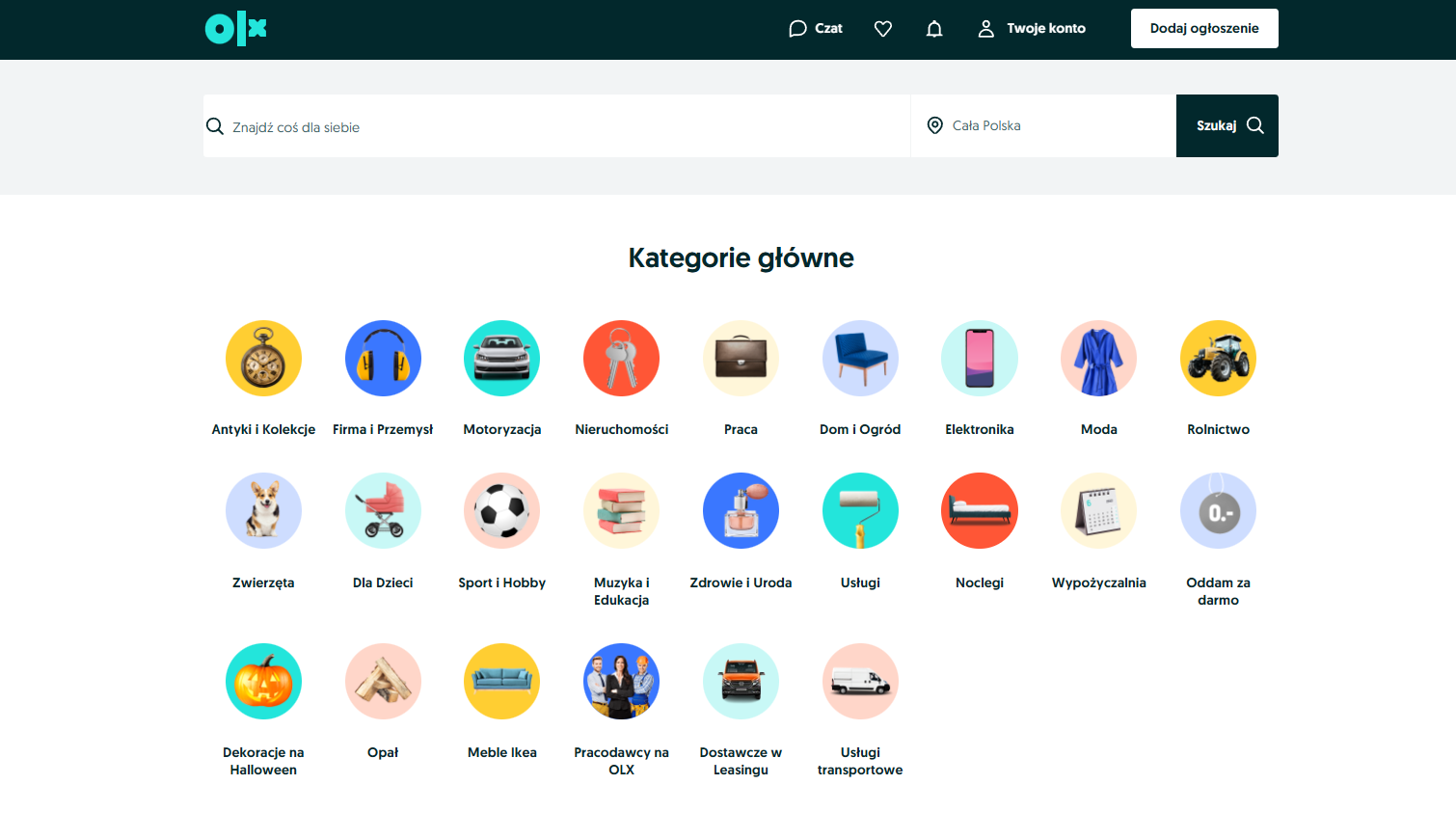
Task: Open the Dekoracje na Halloween pumpkin icon
Action: click(x=263, y=681)
